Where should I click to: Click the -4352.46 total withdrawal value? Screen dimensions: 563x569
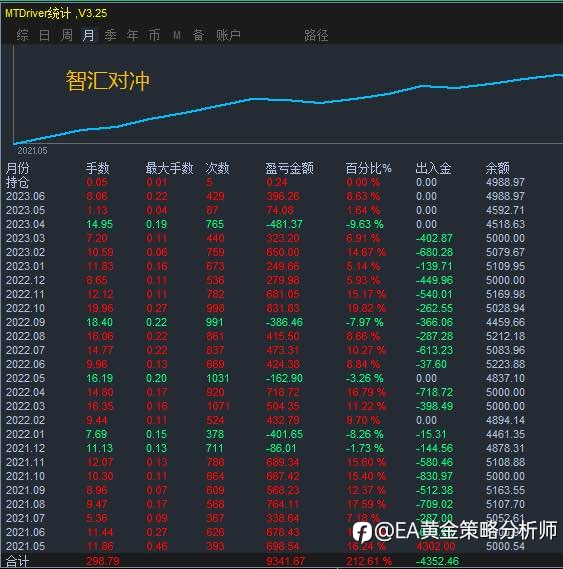pyautogui.click(x=437, y=561)
